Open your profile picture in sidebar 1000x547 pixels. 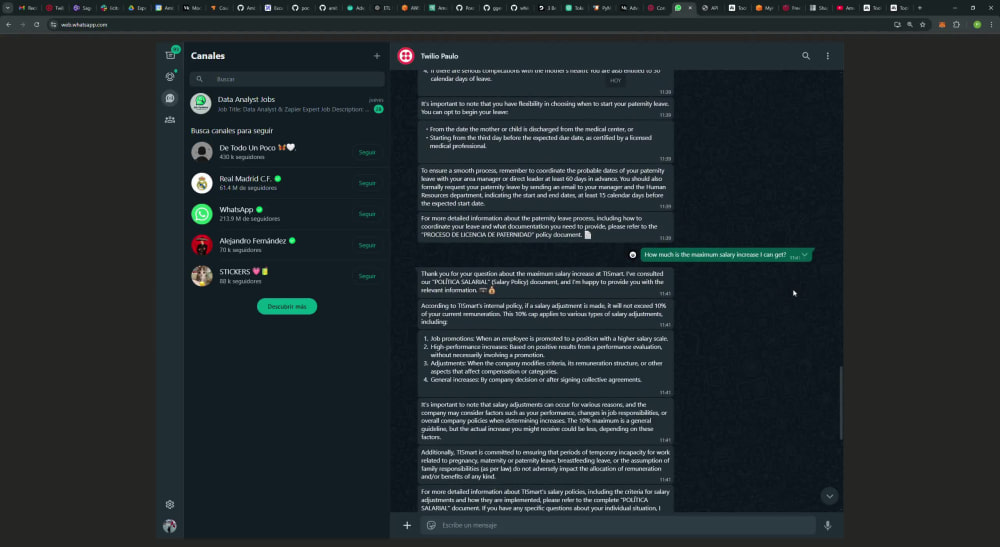pos(170,526)
